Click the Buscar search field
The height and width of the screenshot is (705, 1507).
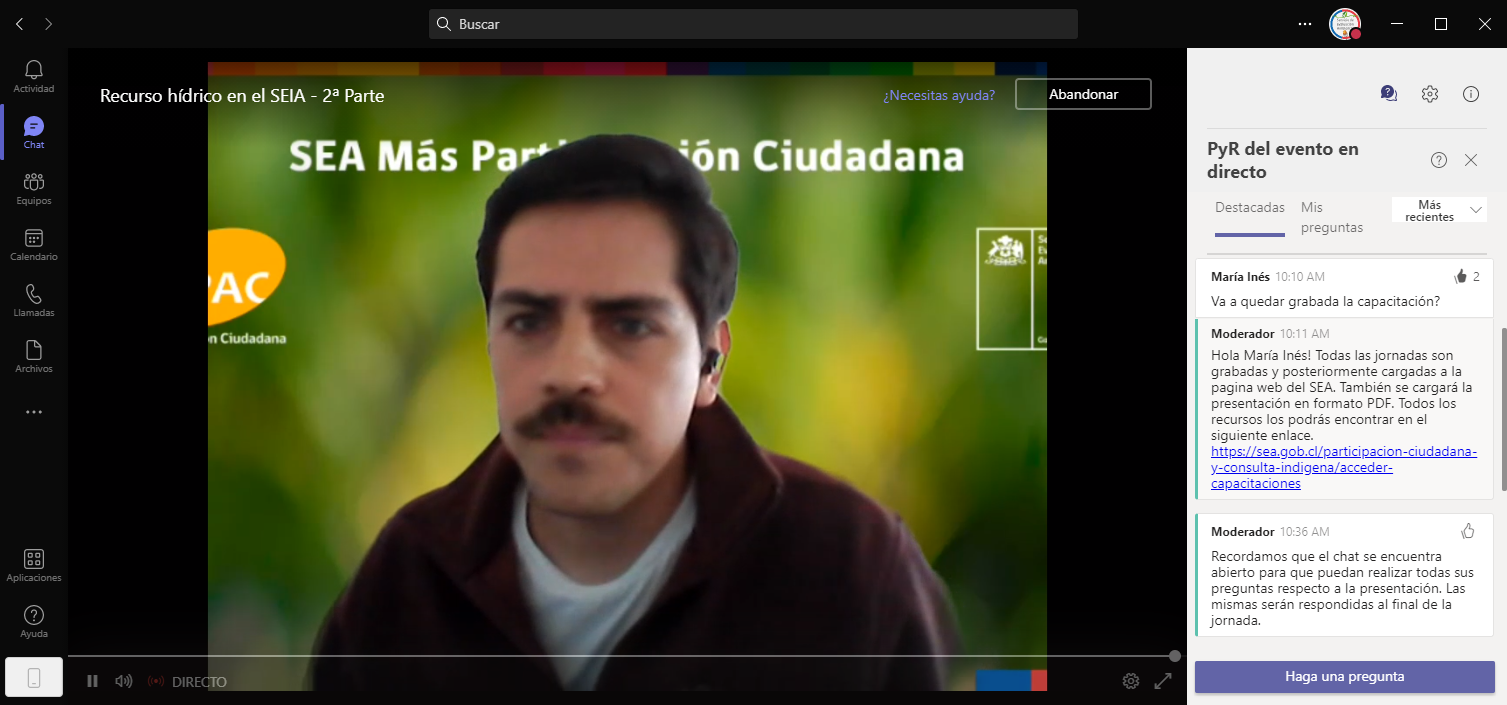(753, 24)
